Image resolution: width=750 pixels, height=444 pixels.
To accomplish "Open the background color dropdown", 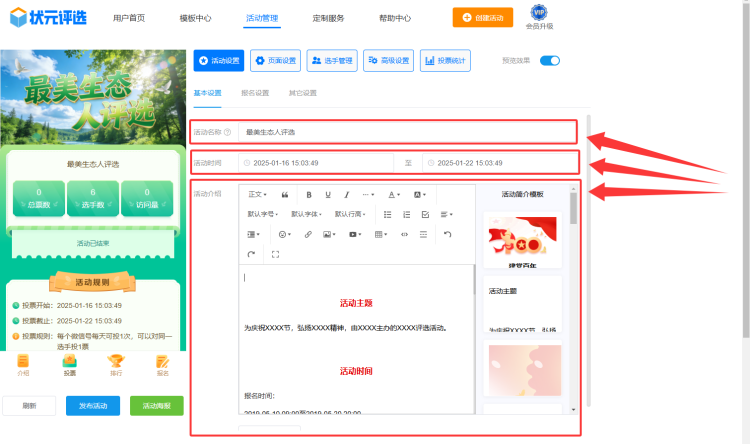I will coord(419,195).
